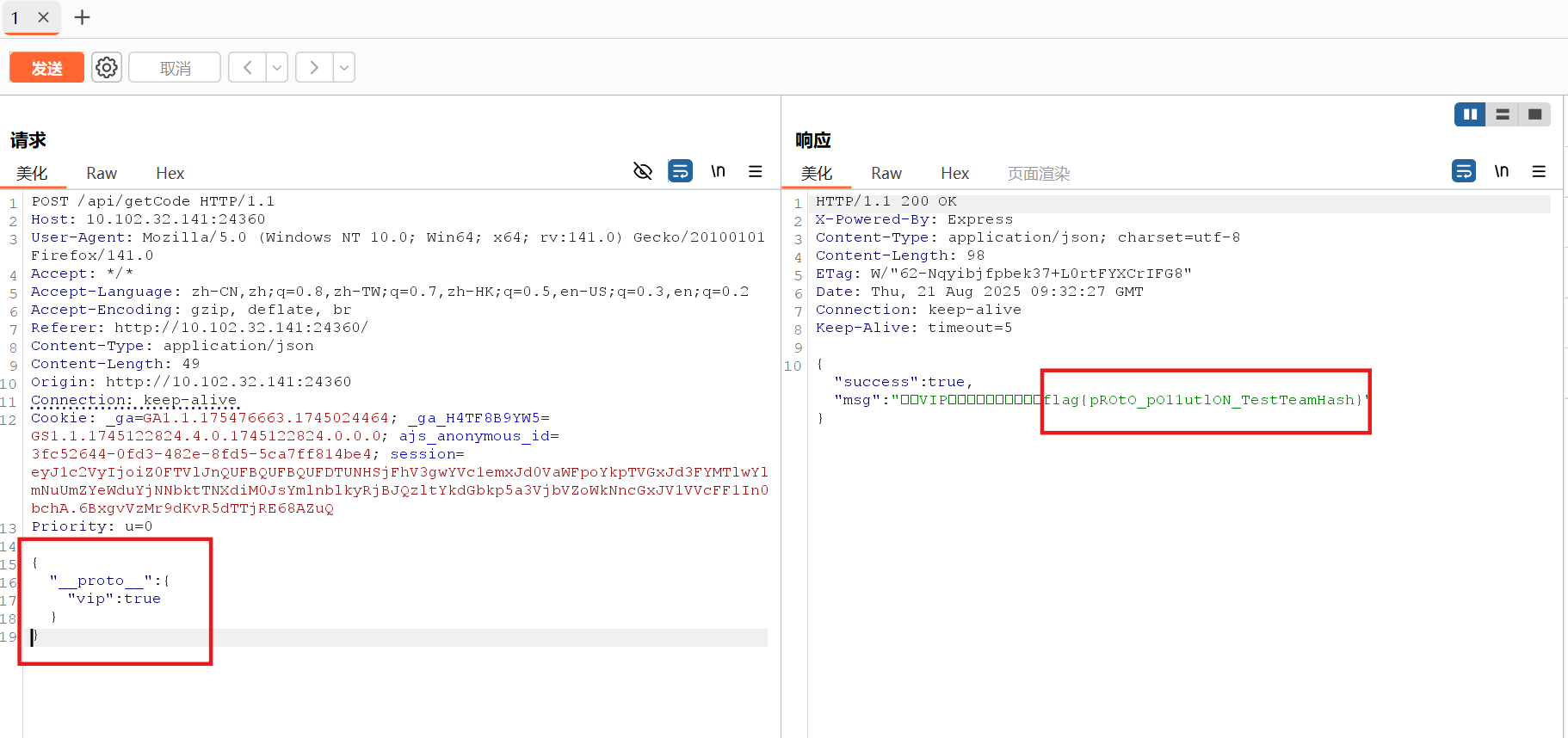The width and height of the screenshot is (1568, 738).
Task: Click the Content-Length: 98 response header
Action: coord(900,255)
